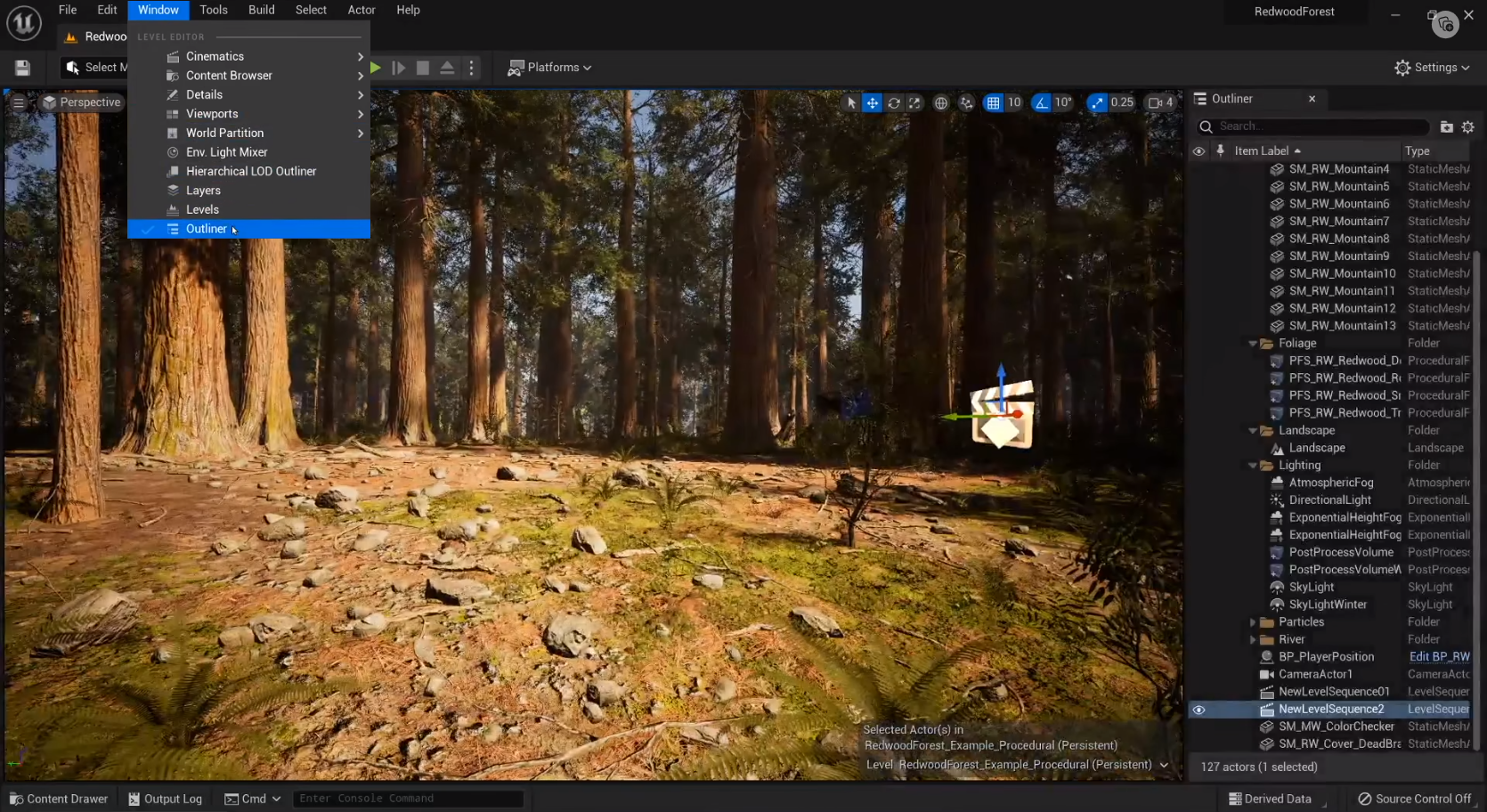Toggle grid snapping in the viewport
1487x812 pixels.
pos(993,103)
